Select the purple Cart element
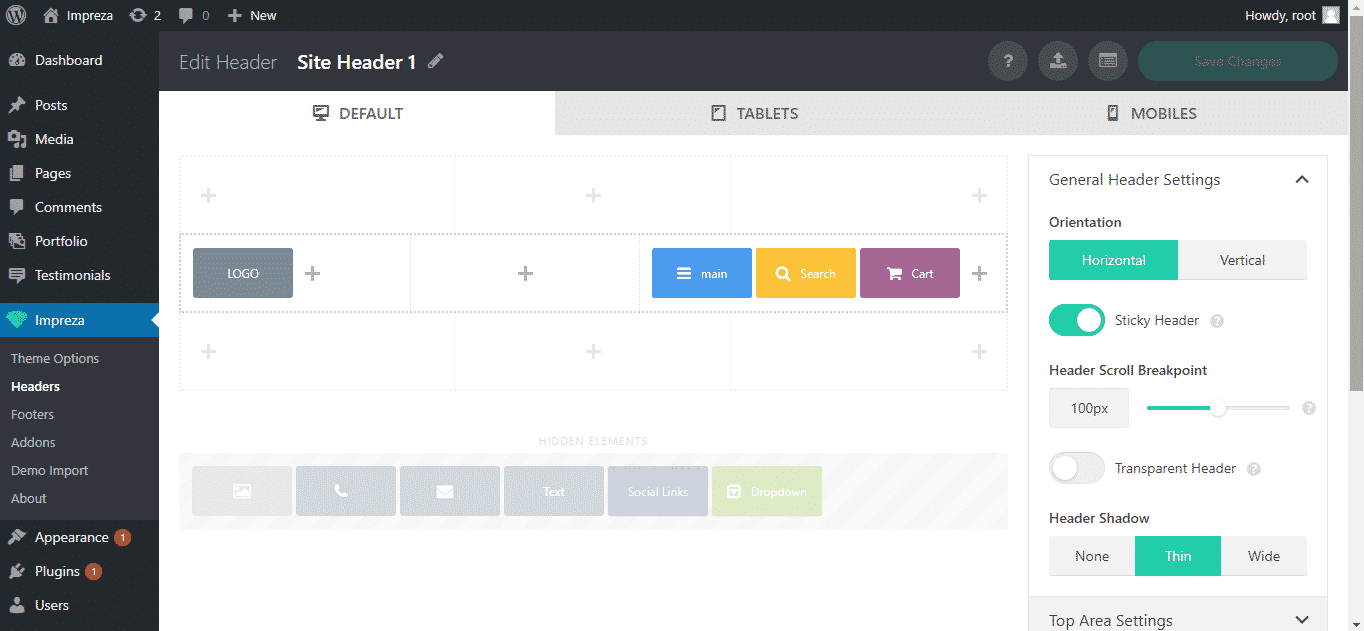 tap(910, 273)
